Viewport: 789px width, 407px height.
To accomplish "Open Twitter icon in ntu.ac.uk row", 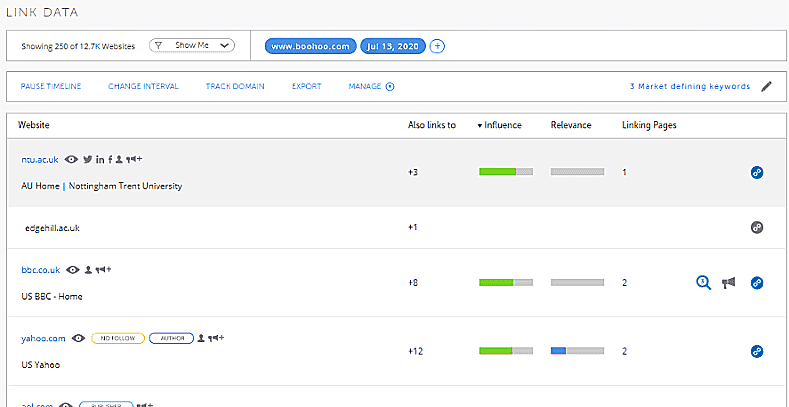I will (x=88, y=159).
